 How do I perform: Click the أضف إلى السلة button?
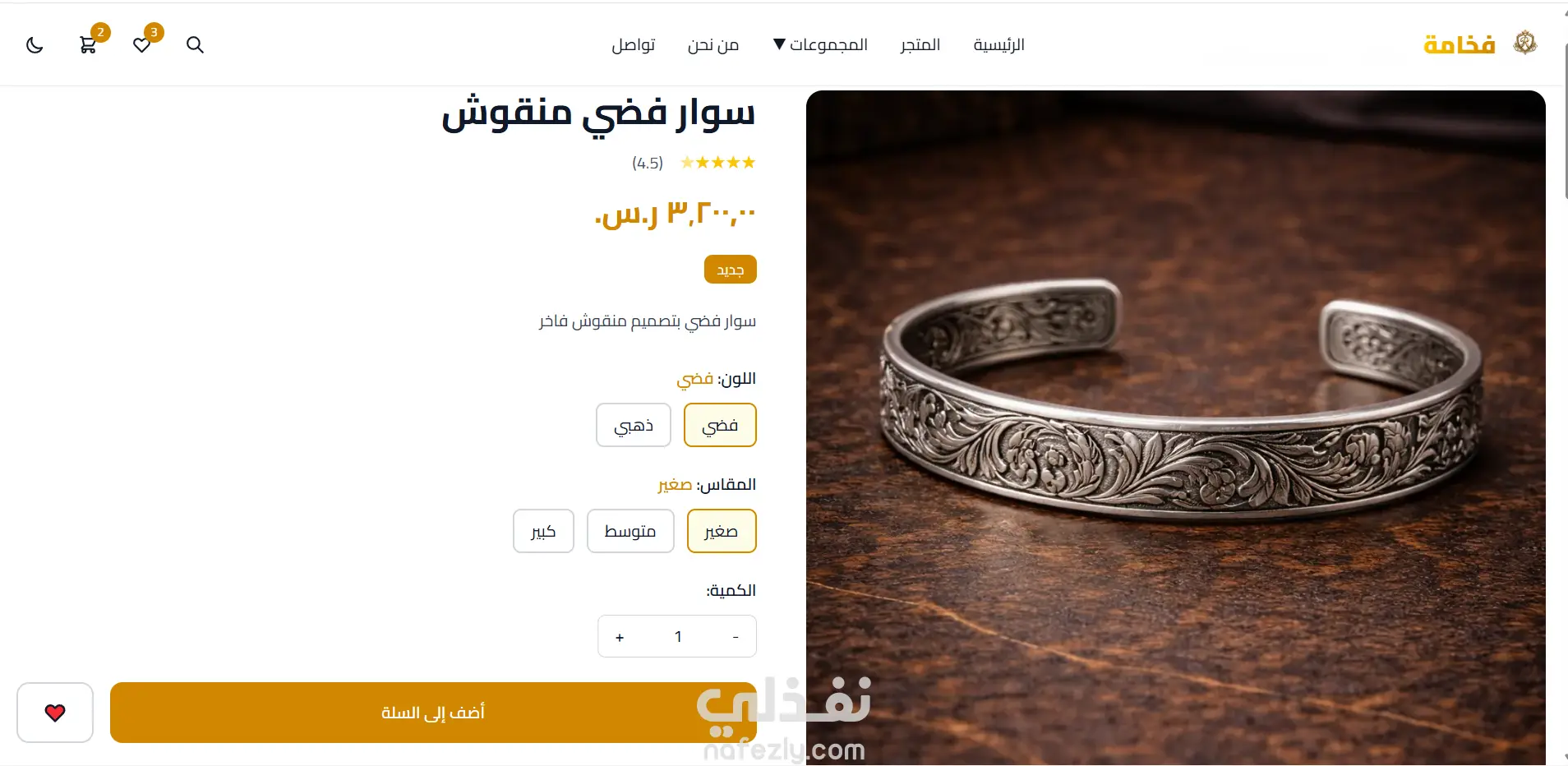(433, 713)
